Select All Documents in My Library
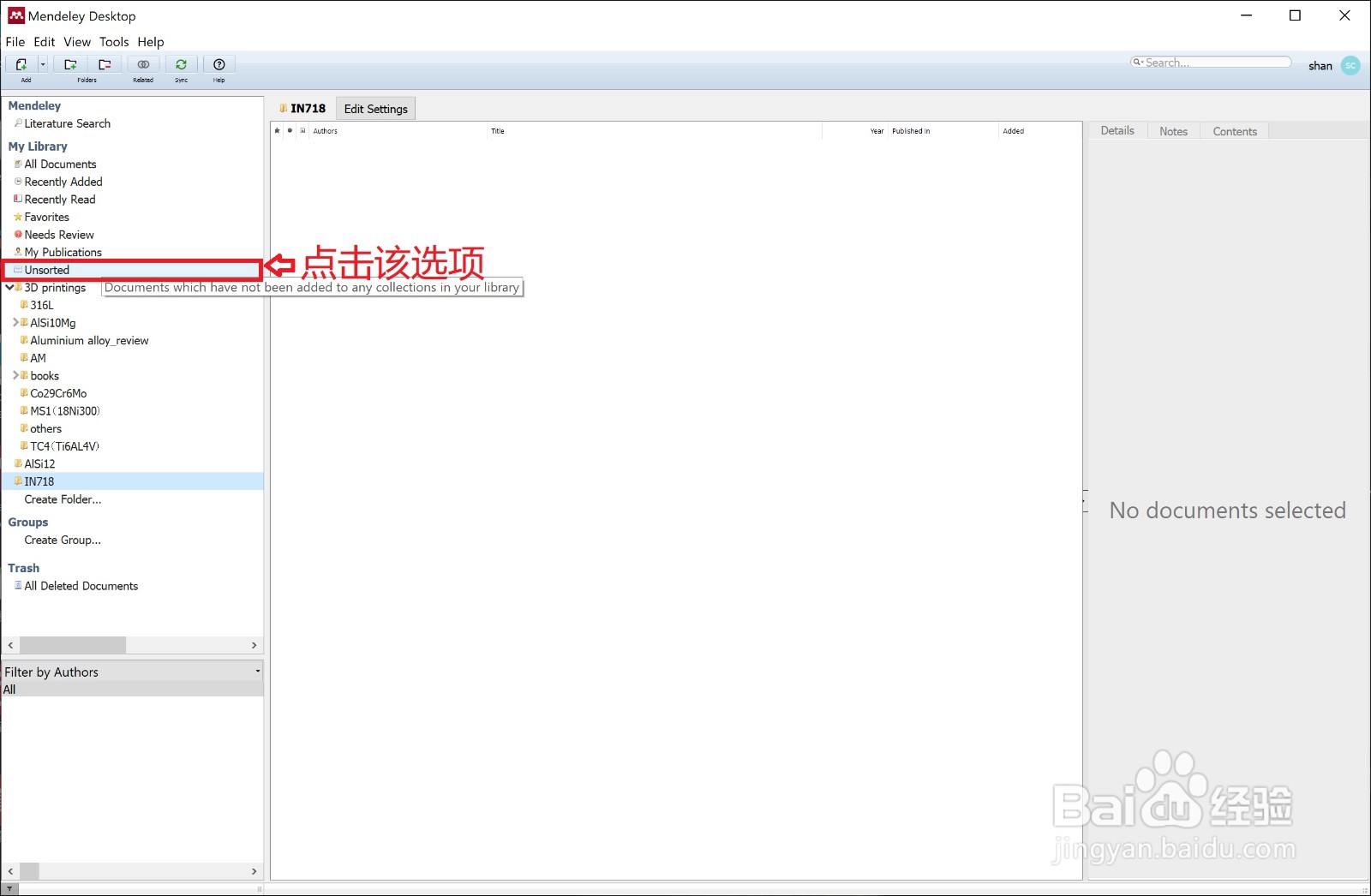Image resolution: width=1371 pixels, height=896 pixels. click(x=60, y=164)
